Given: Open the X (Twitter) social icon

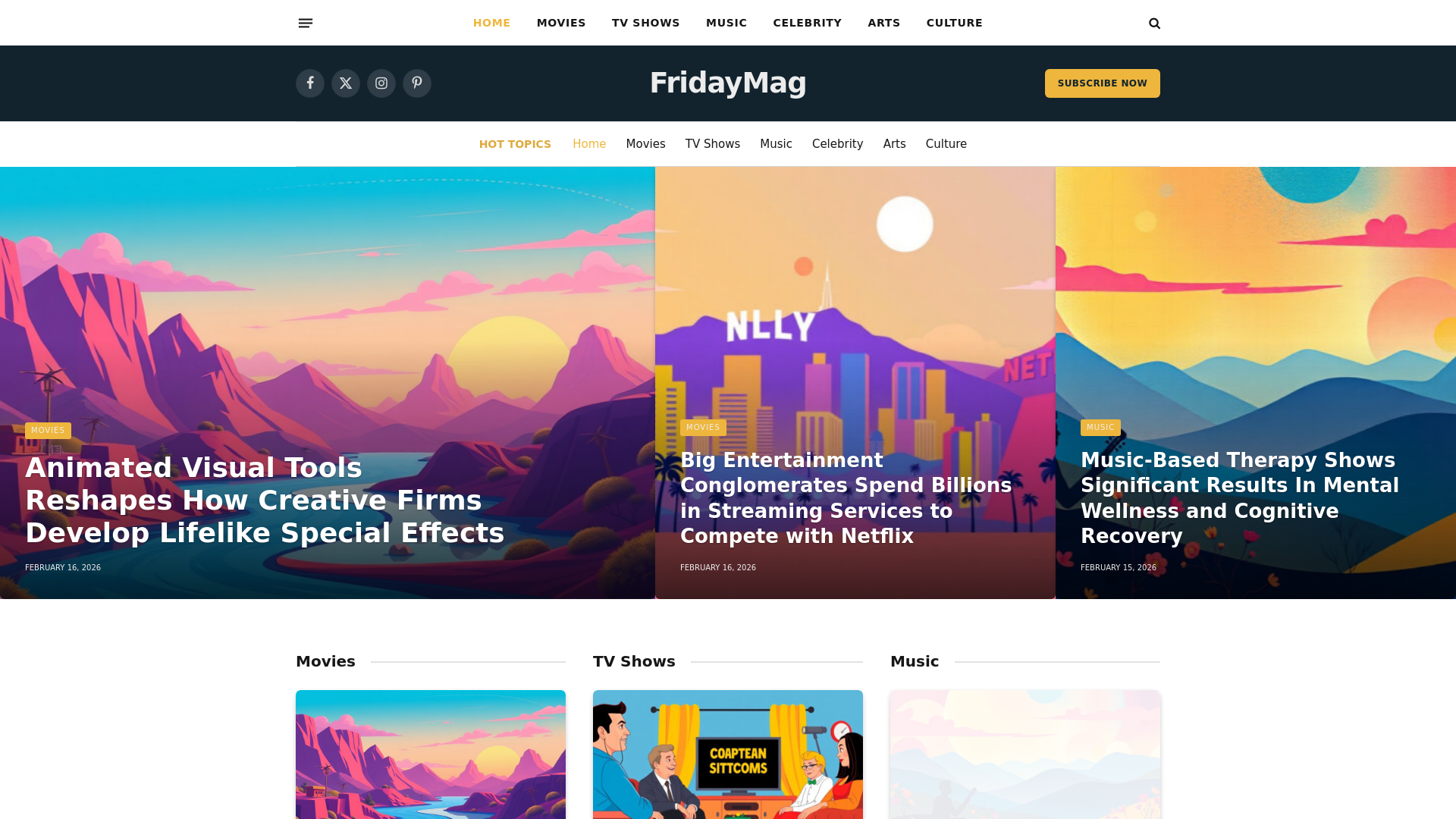Looking at the screenshot, I should coord(346,83).
